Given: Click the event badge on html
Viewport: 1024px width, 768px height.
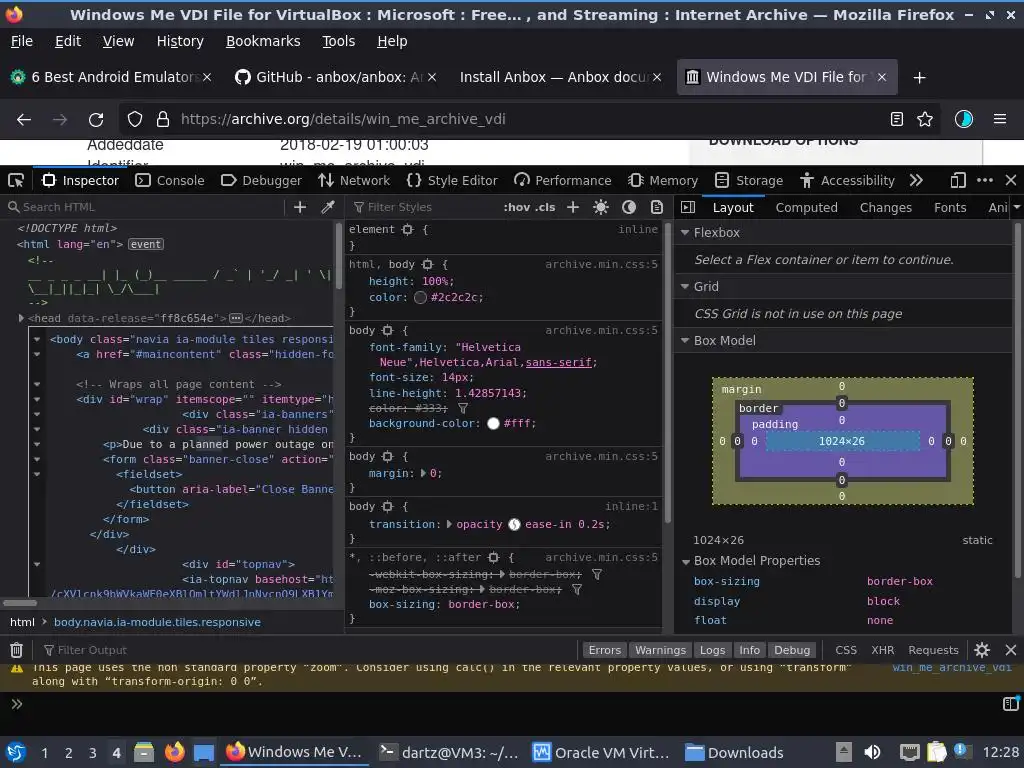Looking at the screenshot, I should pos(145,244).
